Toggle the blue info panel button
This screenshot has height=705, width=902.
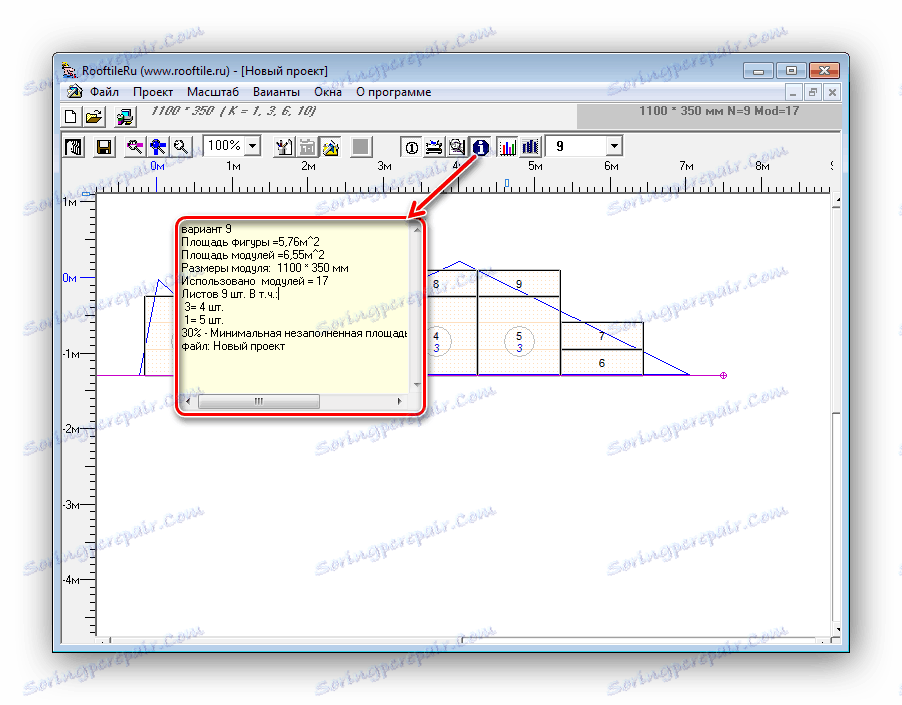point(480,148)
